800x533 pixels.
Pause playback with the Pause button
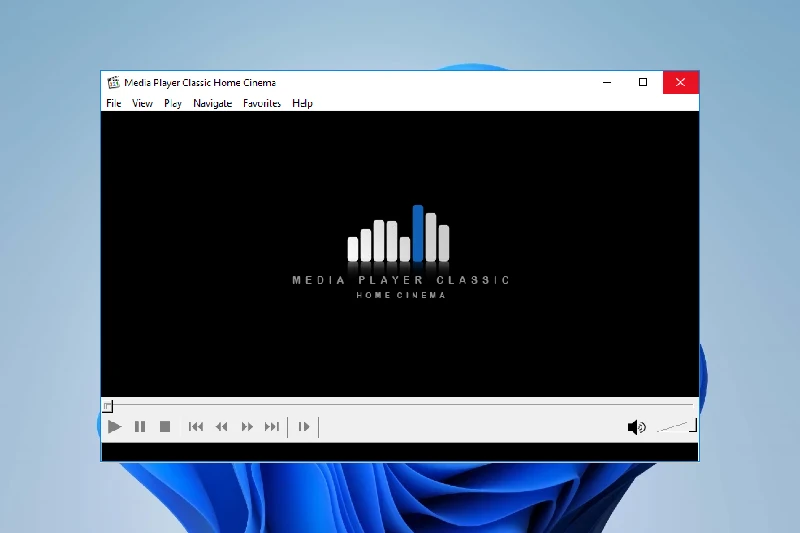140,427
